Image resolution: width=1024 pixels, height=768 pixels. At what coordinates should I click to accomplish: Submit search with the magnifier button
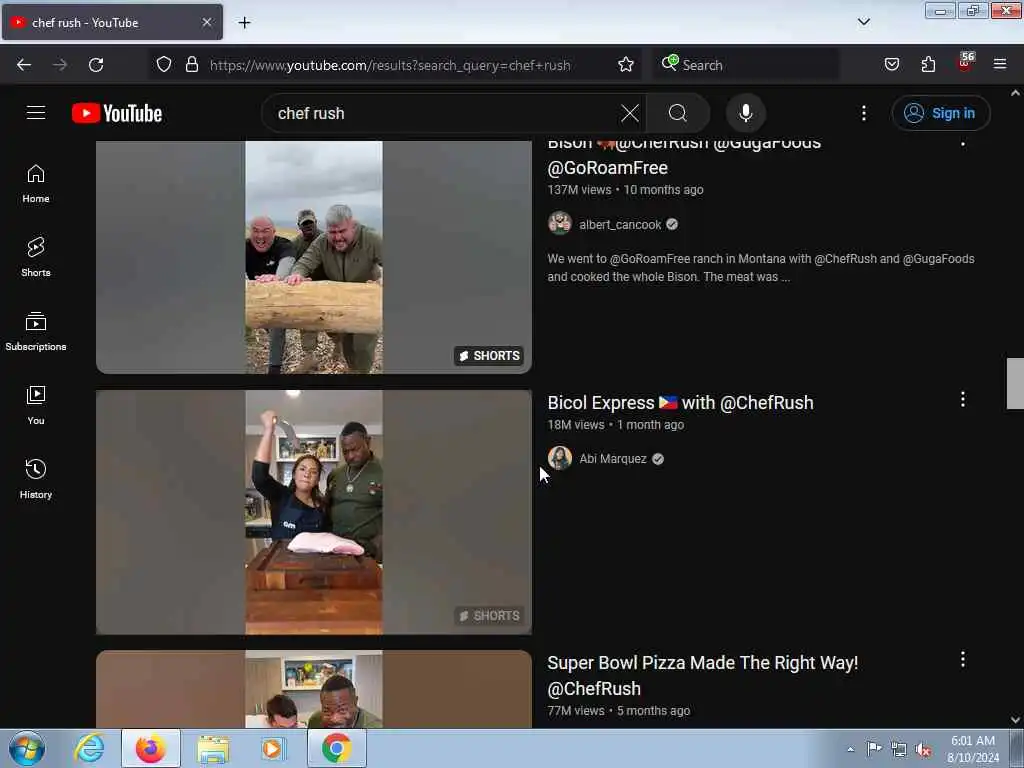(678, 113)
